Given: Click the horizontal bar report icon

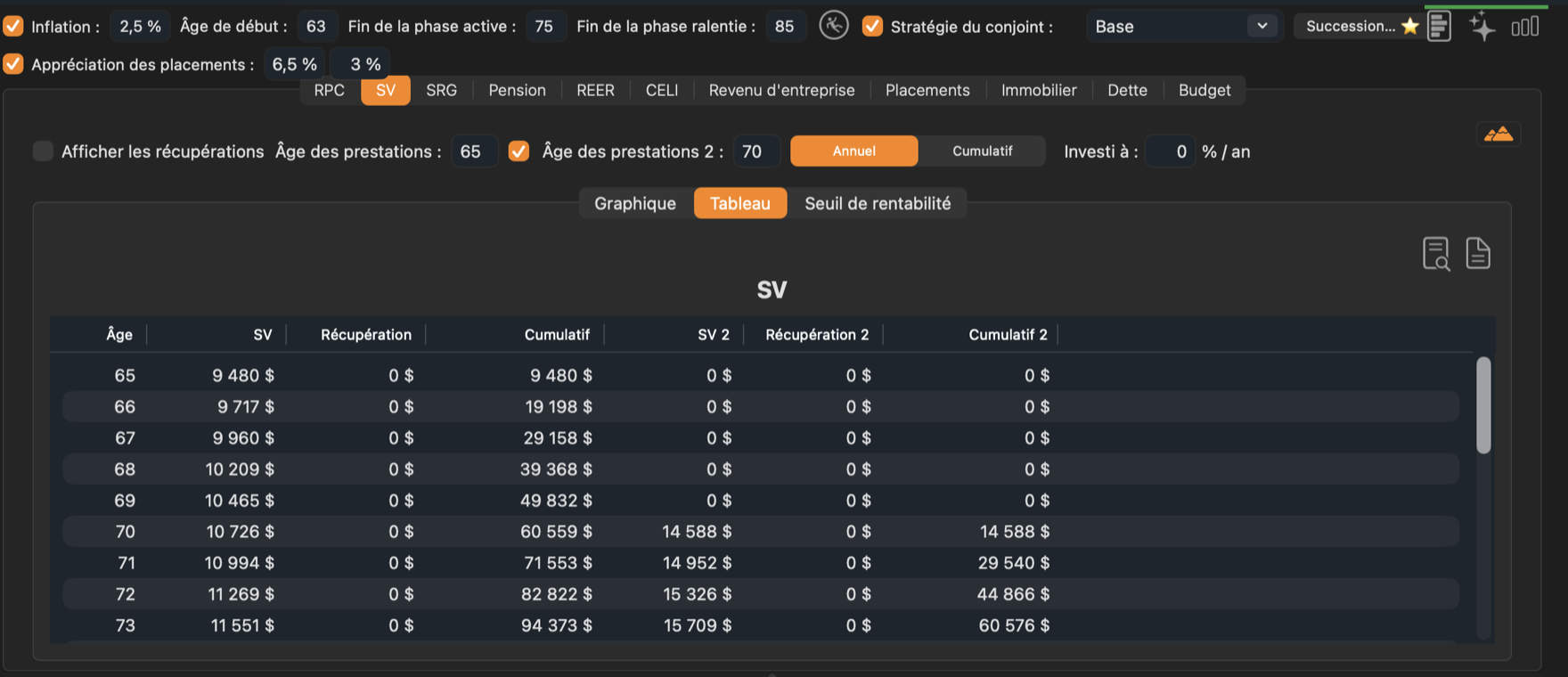Looking at the screenshot, I should 1439,26.
